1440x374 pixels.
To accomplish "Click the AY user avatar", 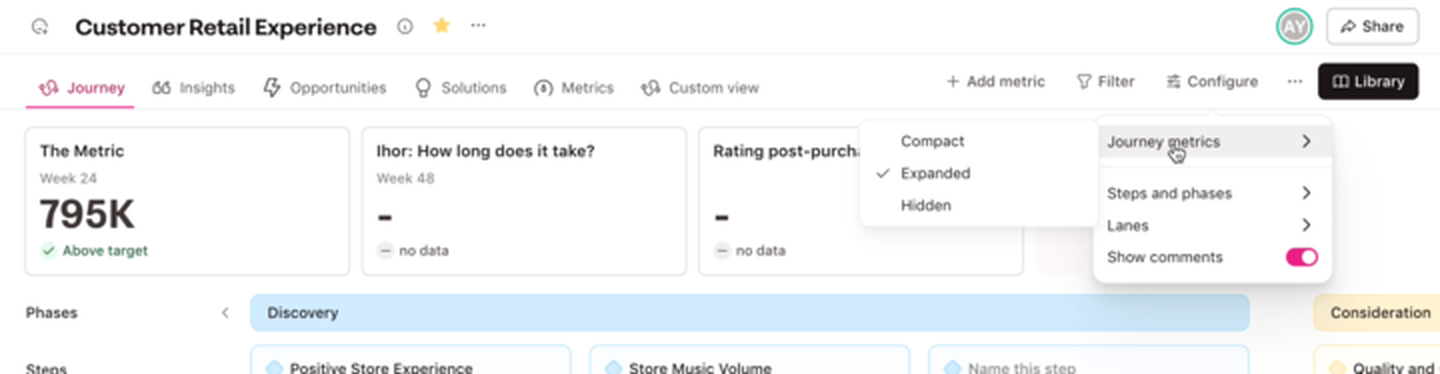I will point(1295,27).
